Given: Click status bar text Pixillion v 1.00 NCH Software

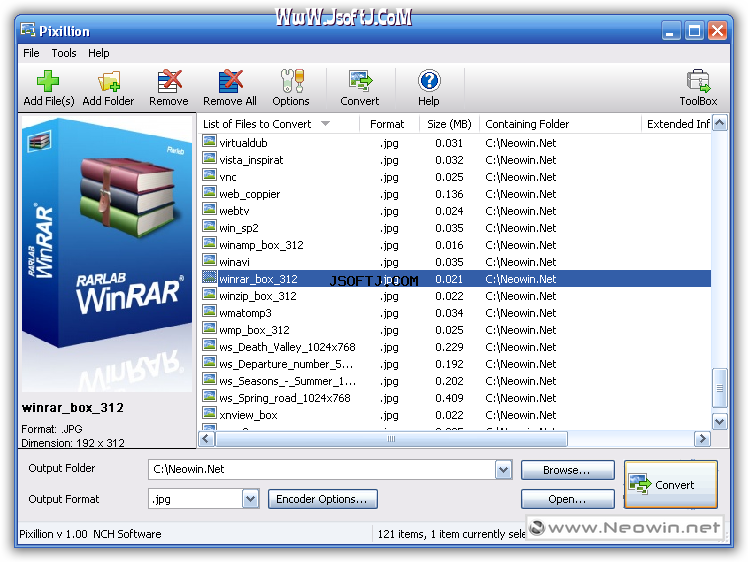Looking at the screenshot, I should coord(90,534).
